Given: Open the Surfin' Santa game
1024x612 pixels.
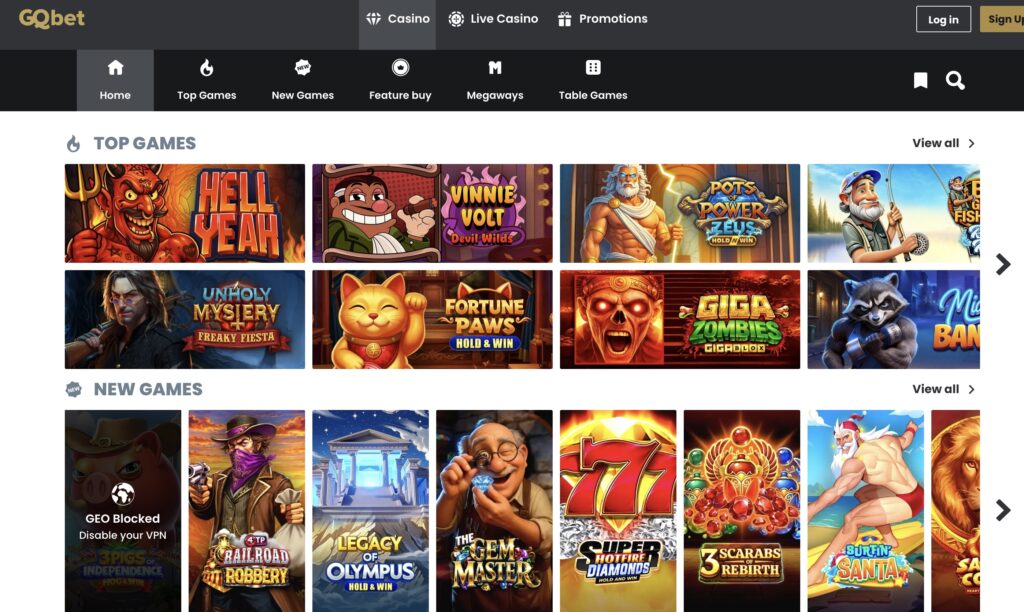Looking at the screenshot, I should [x=865, y=511].
